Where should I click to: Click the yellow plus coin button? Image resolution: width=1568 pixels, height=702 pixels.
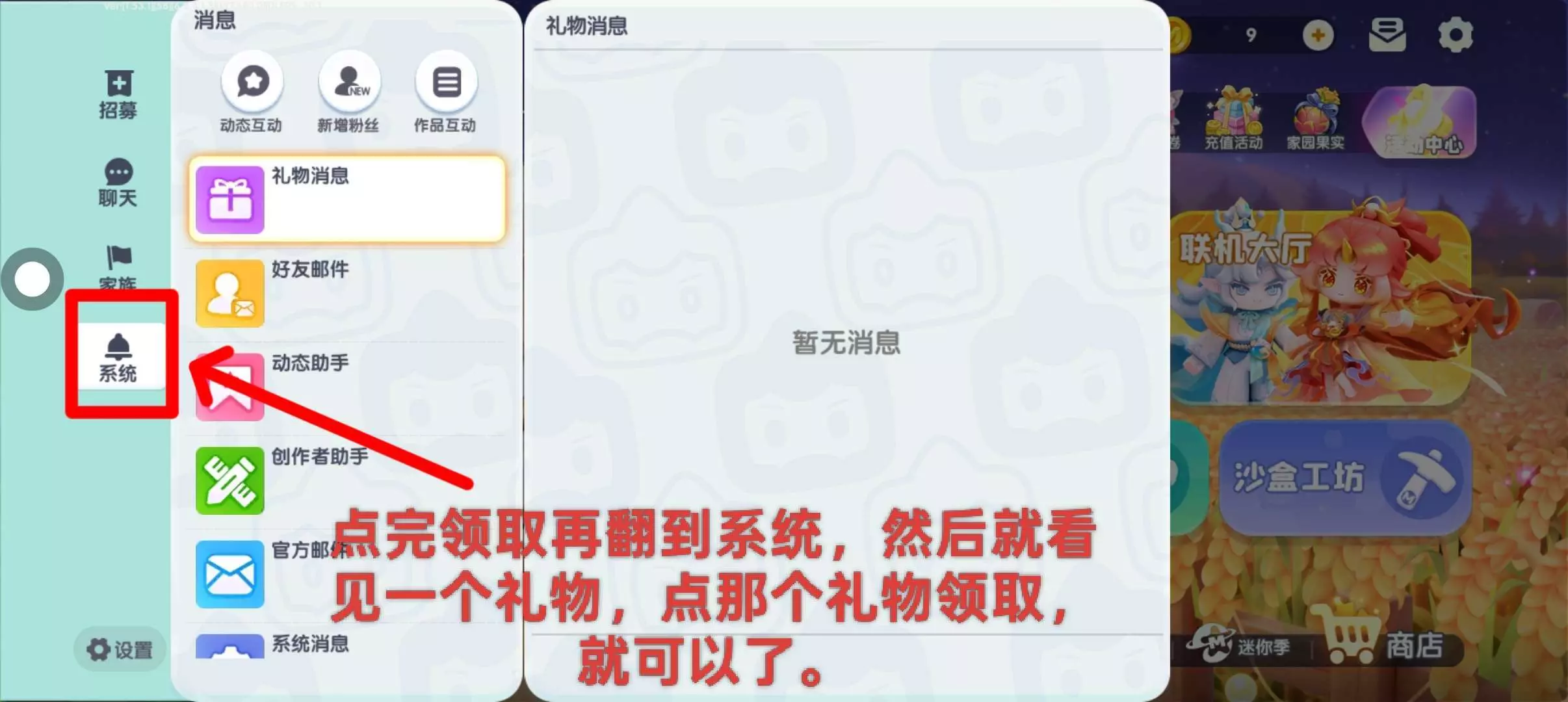point(1318,35)
